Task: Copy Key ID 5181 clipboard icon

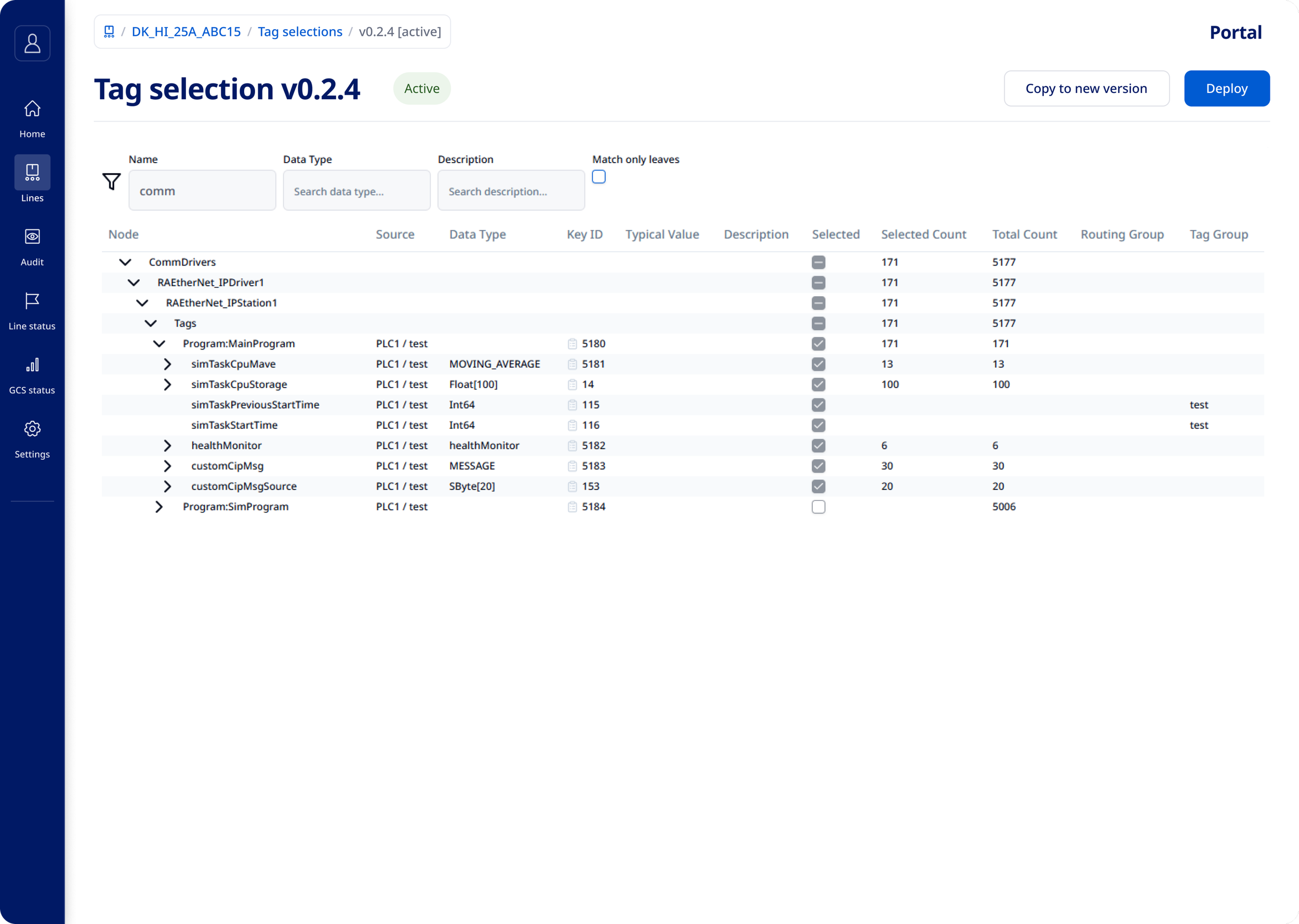Action: [572, 364]
